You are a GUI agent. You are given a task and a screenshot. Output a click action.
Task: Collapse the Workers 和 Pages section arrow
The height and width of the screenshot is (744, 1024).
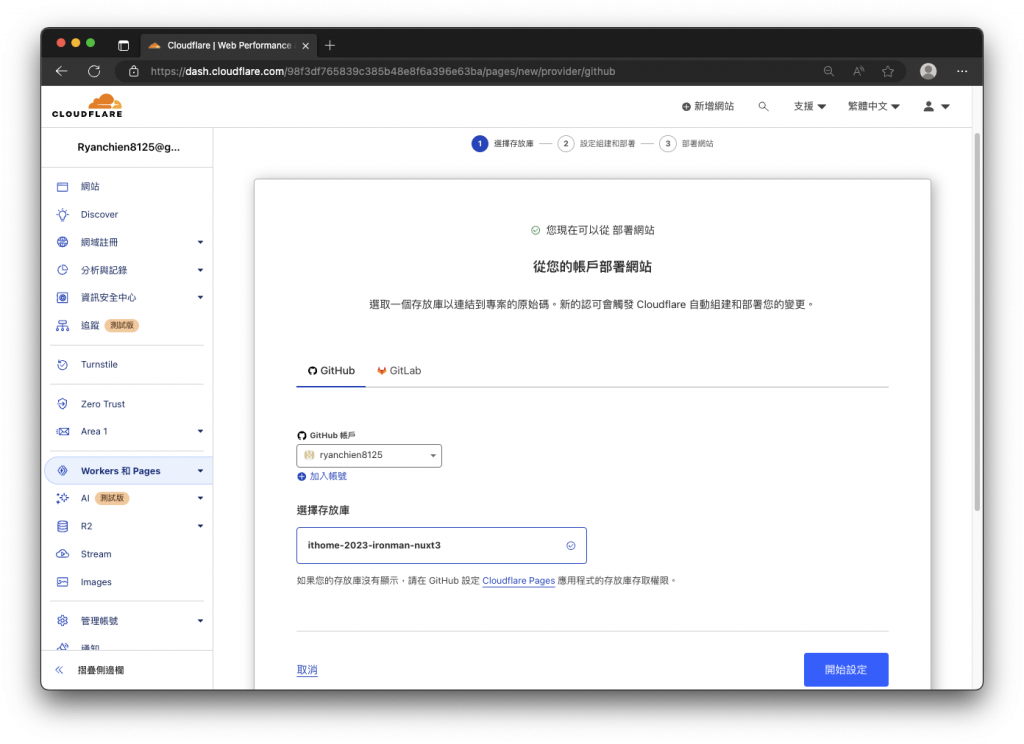coord(200,471)
